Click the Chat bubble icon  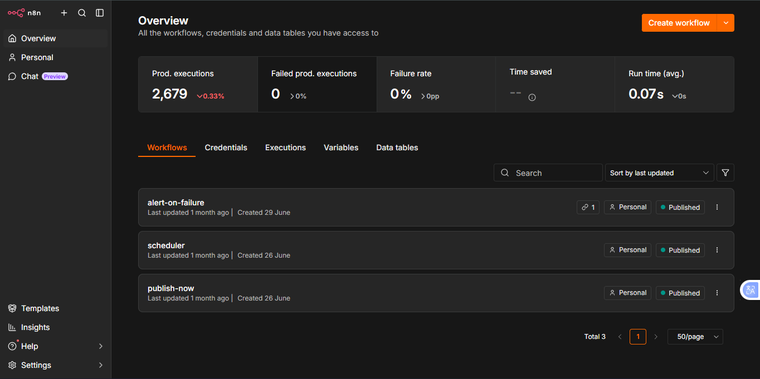pyautogui.click(x=13, y=77)
